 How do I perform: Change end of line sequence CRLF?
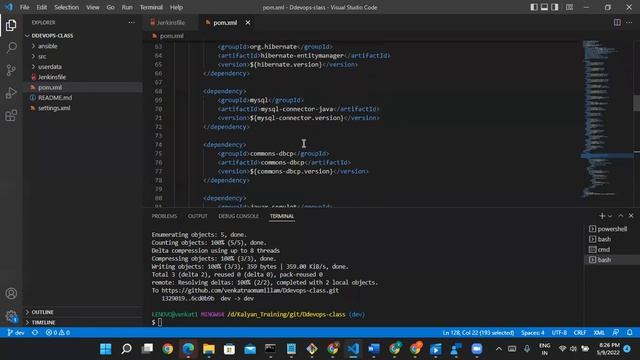click(580, 333)
